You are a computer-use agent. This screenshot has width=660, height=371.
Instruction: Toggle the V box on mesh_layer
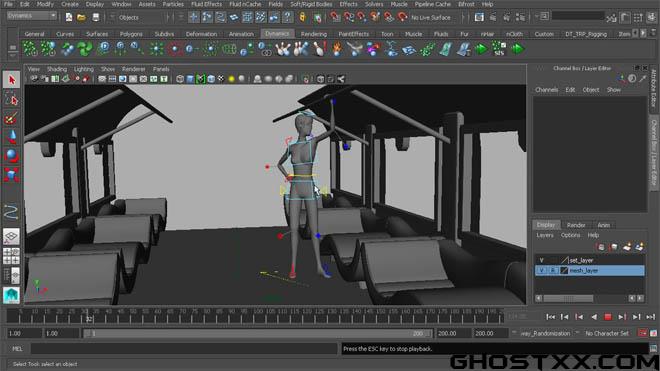(x=541, y=270)
